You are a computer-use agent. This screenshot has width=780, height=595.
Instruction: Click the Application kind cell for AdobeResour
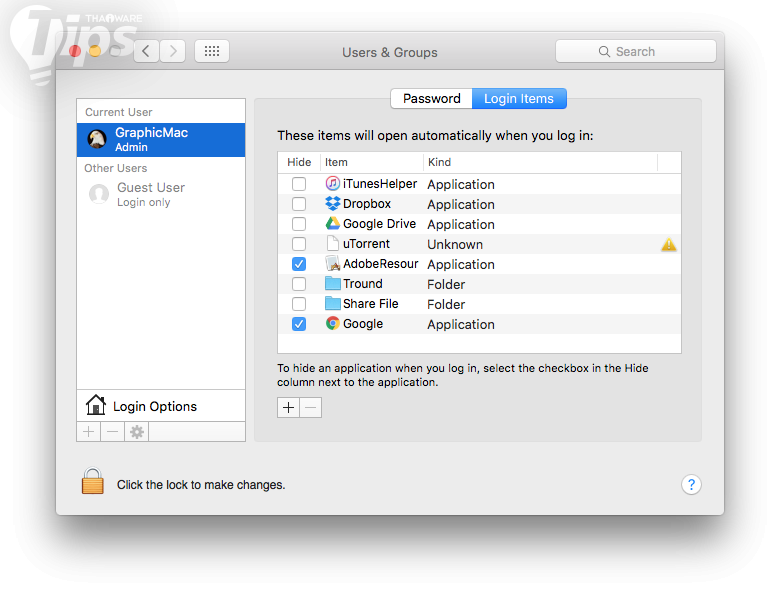[x=461, y=264]
